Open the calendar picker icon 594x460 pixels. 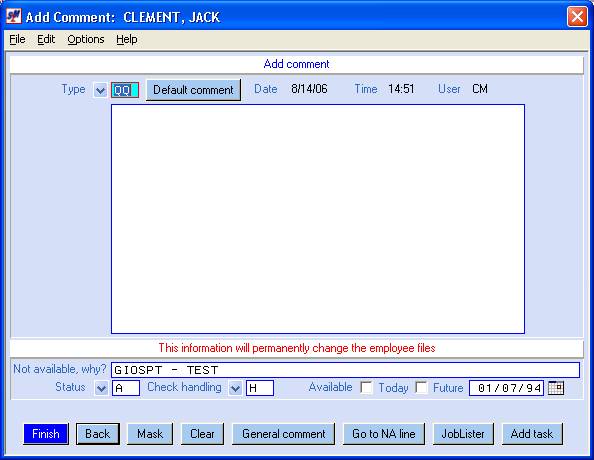556,388
